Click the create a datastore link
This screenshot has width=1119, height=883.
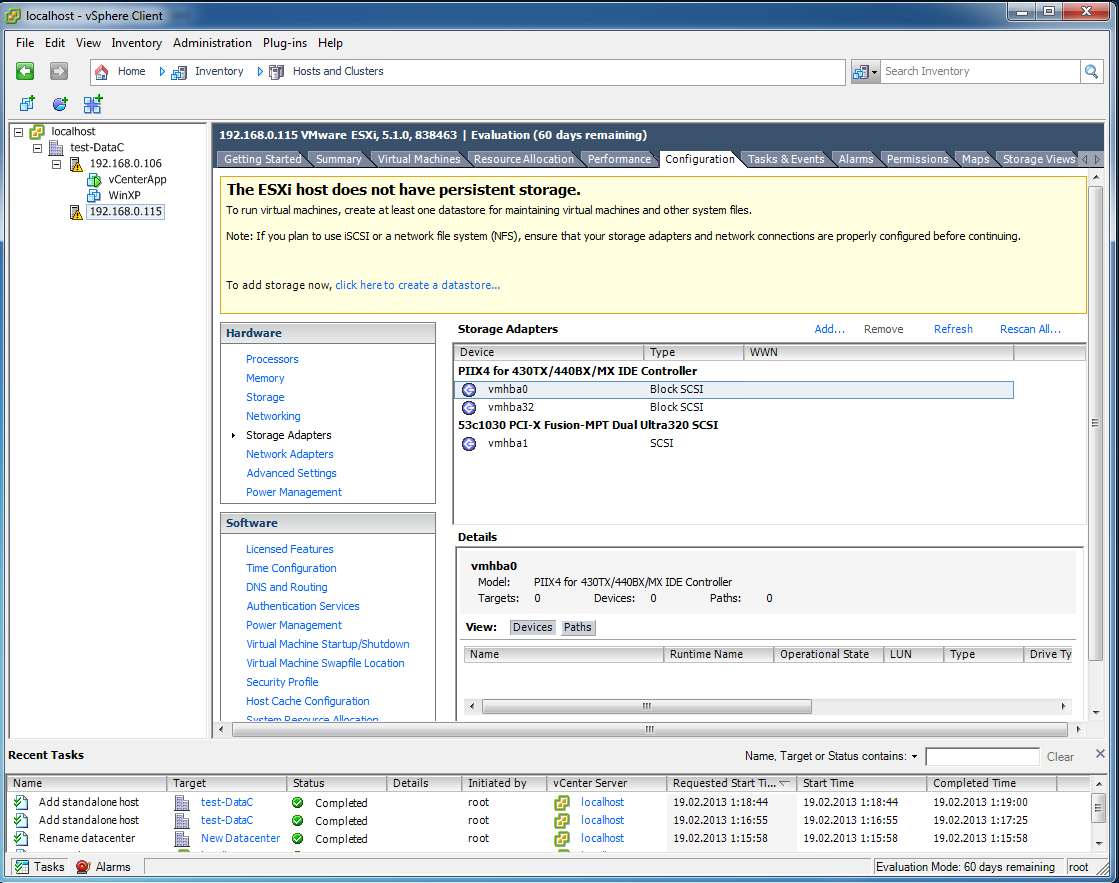point(417,285)
